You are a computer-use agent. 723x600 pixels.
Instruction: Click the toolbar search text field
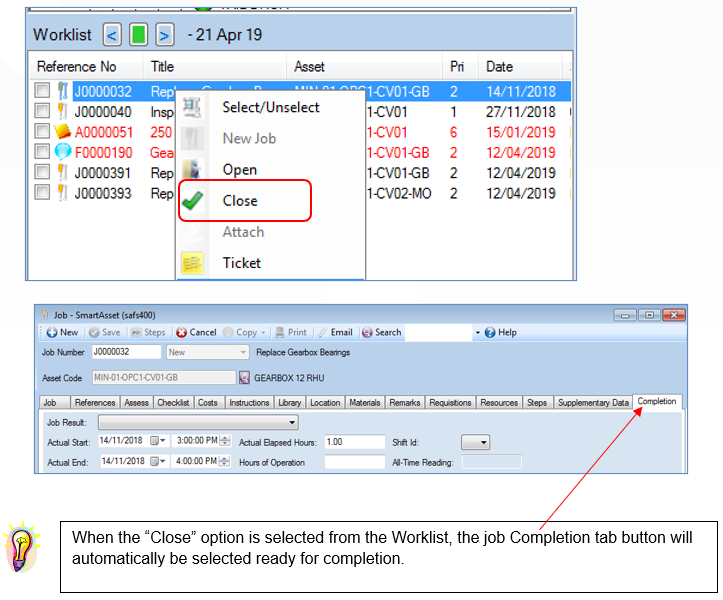click(x=439, y=332)
